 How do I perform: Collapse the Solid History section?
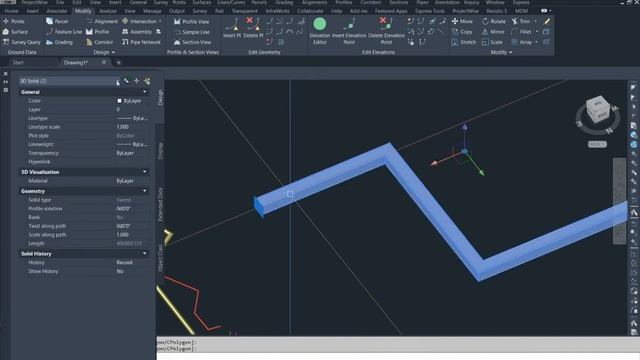tap(144, 253)
